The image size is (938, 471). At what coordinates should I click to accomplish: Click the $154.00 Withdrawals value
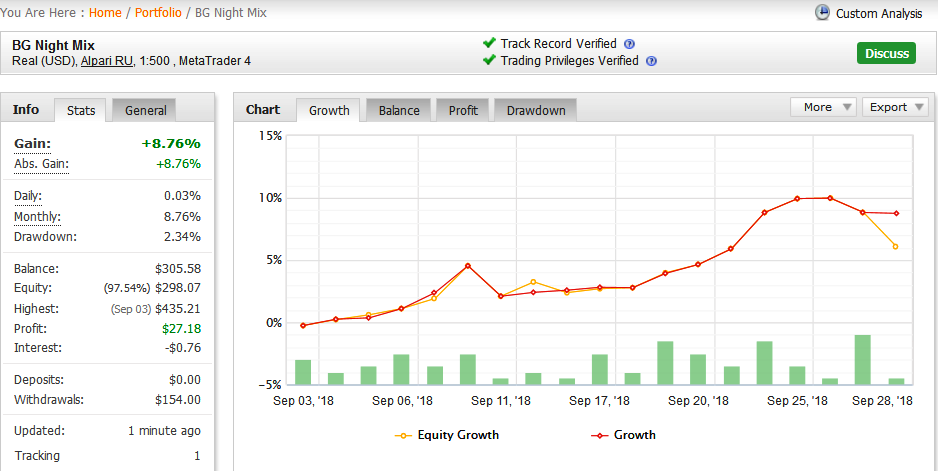click(178, 400)
